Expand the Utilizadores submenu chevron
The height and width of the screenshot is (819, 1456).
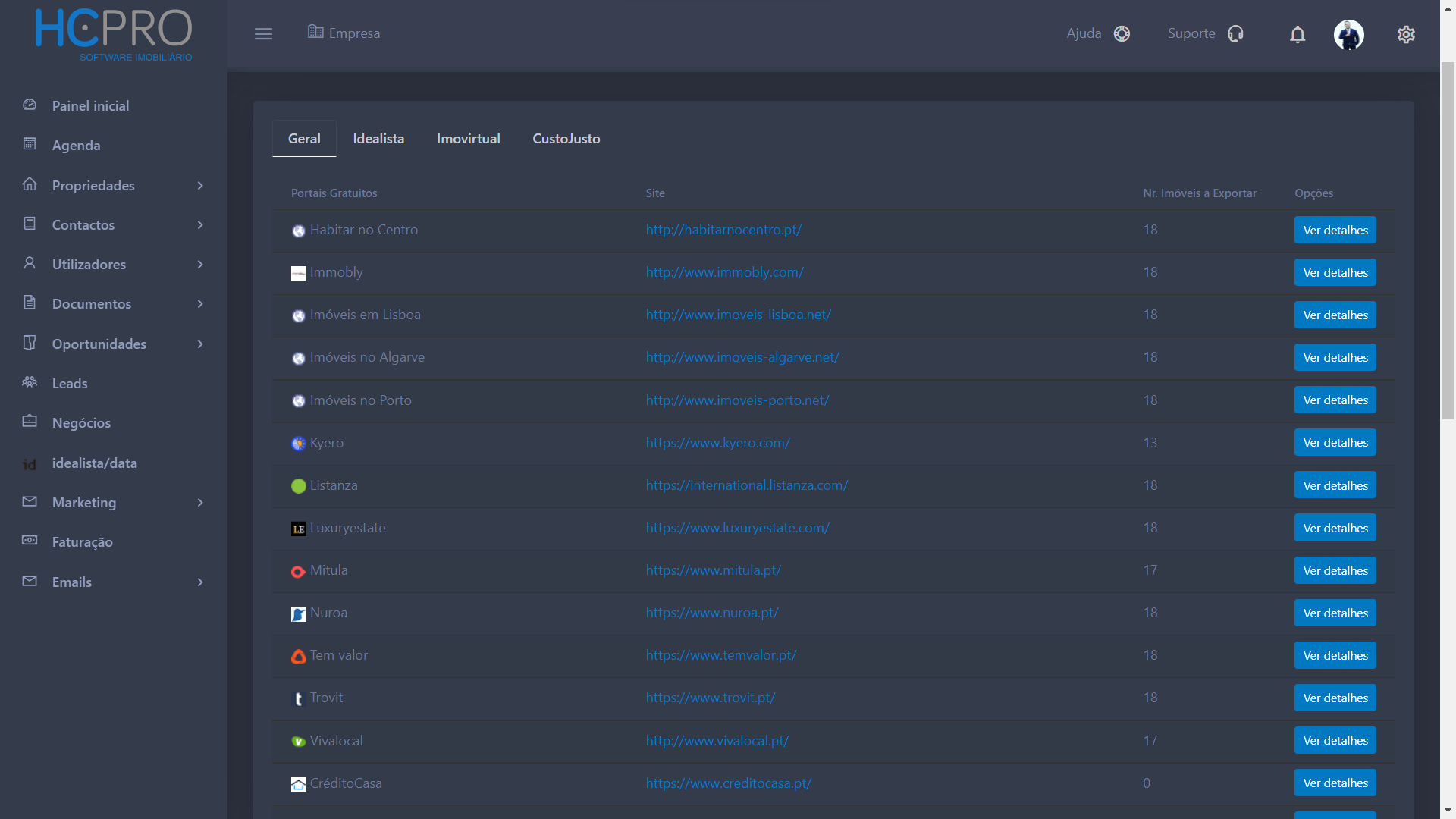coord(200,265)
